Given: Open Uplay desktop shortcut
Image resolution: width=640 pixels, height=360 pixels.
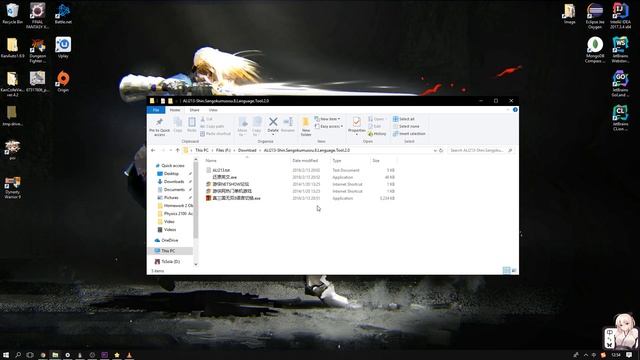Looking at the screenshot, I should 63,47.
